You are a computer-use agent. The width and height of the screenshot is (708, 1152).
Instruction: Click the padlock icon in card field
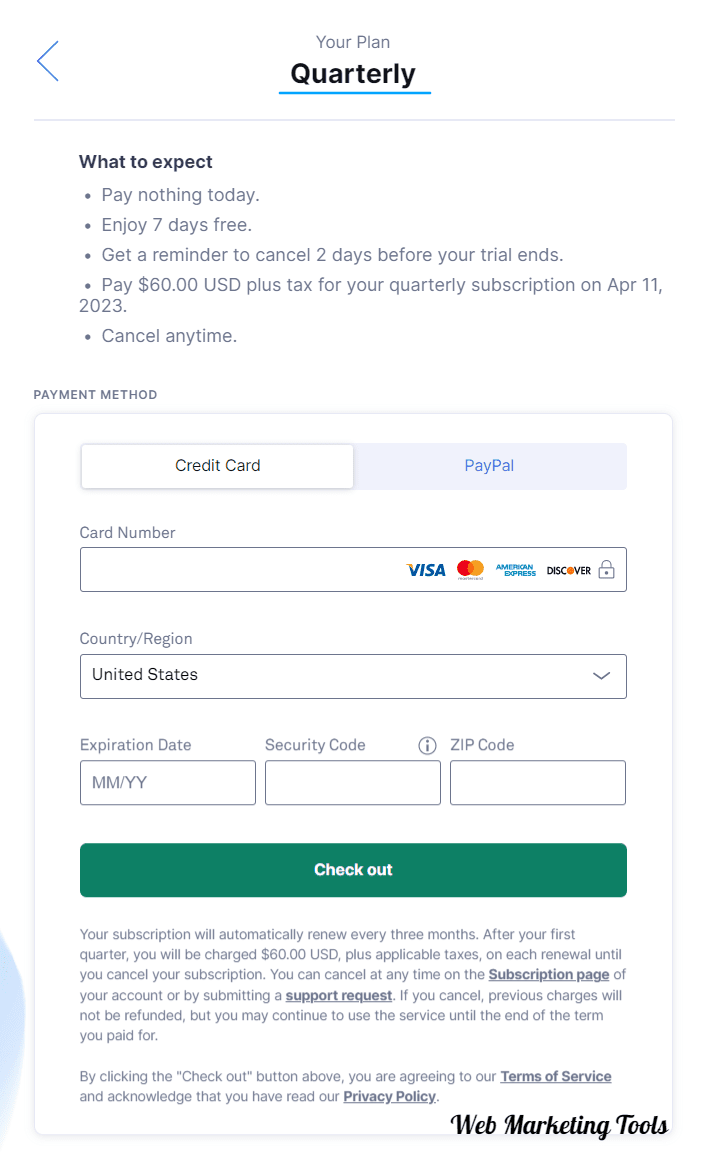pyautogui.click(x=606, y=569)
